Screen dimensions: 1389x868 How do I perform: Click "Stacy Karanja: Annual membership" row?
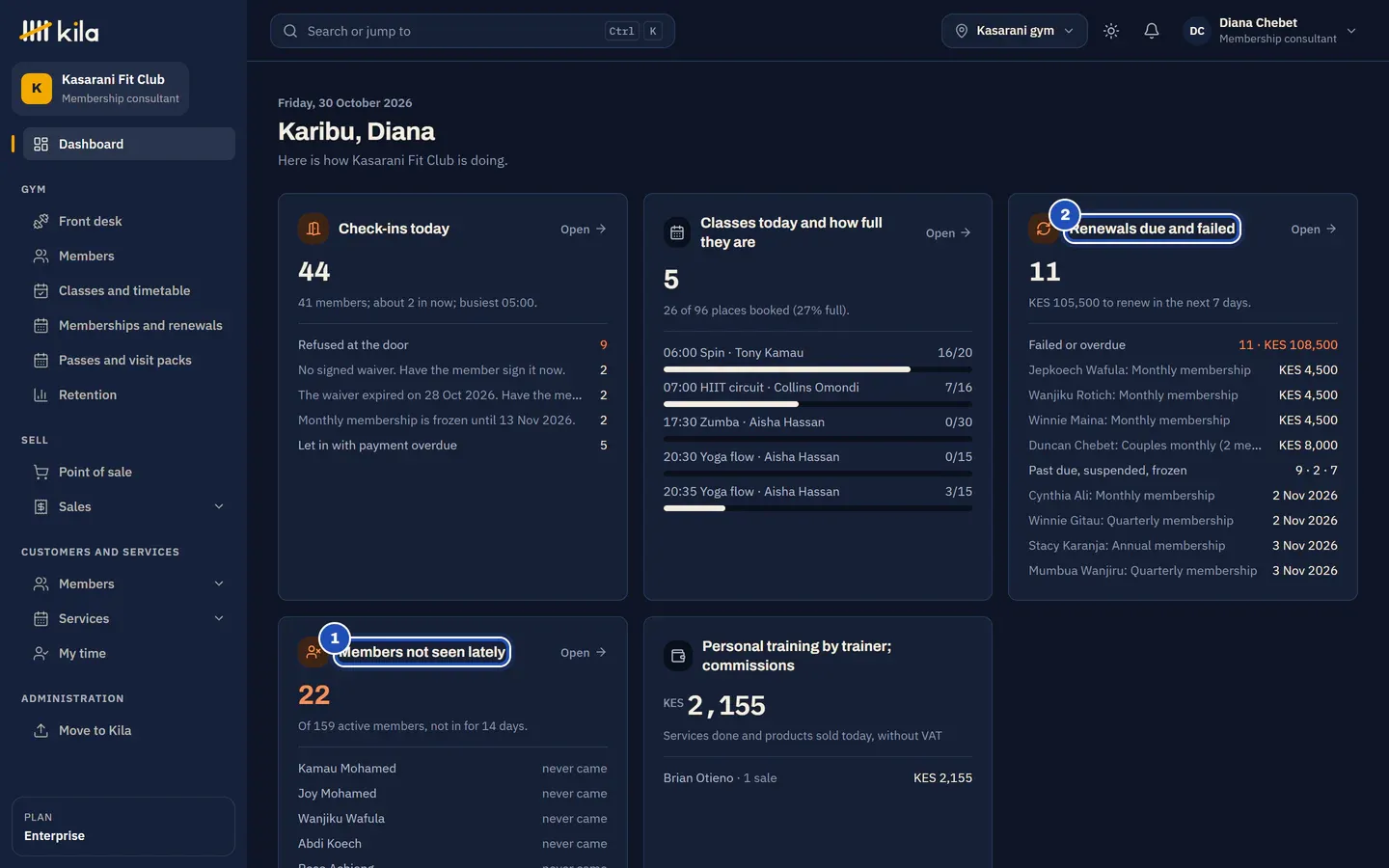coord(1183,546)
